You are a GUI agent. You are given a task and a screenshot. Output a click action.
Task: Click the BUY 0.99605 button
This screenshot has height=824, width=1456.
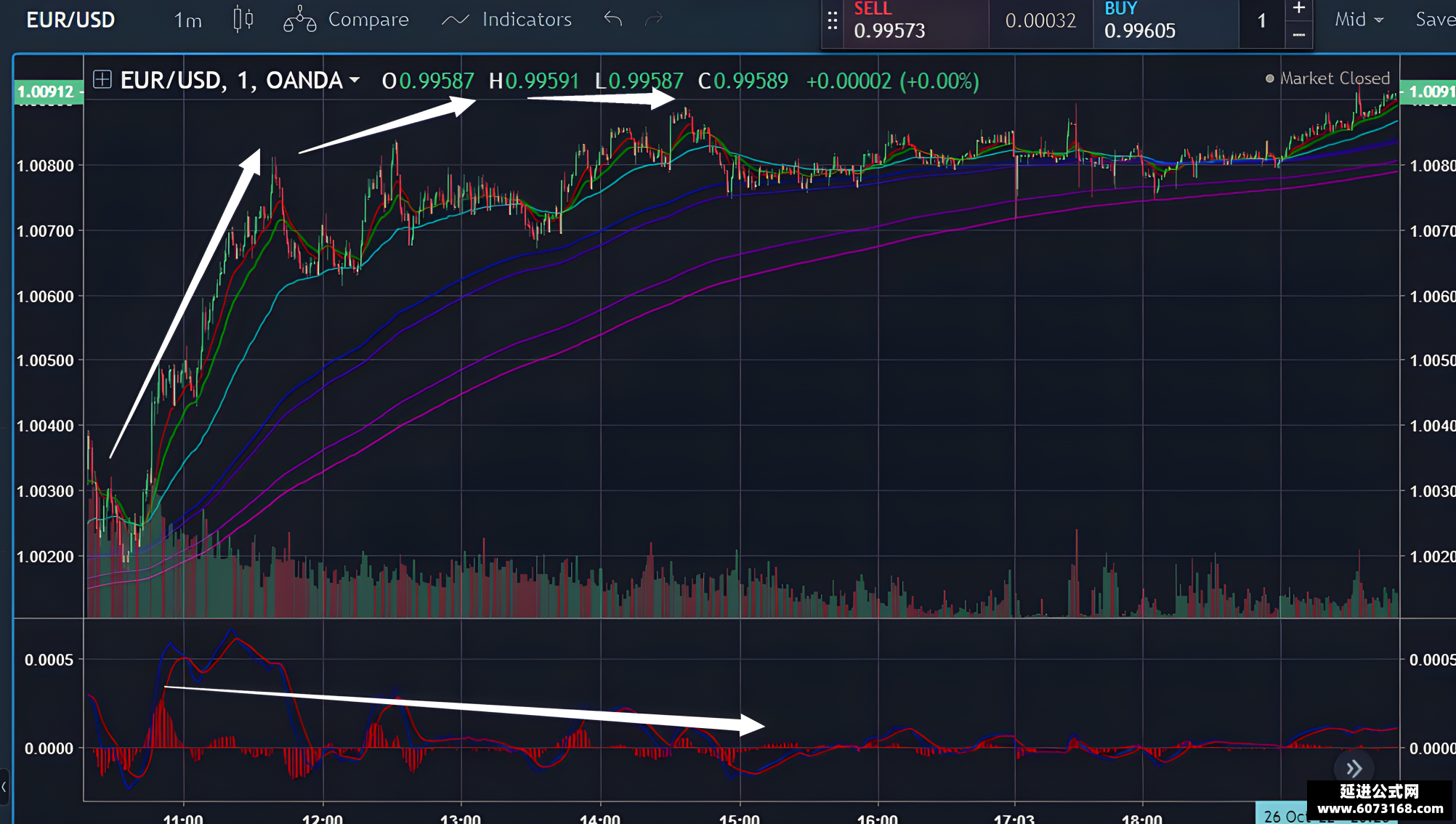click(x=1165, y=23)
